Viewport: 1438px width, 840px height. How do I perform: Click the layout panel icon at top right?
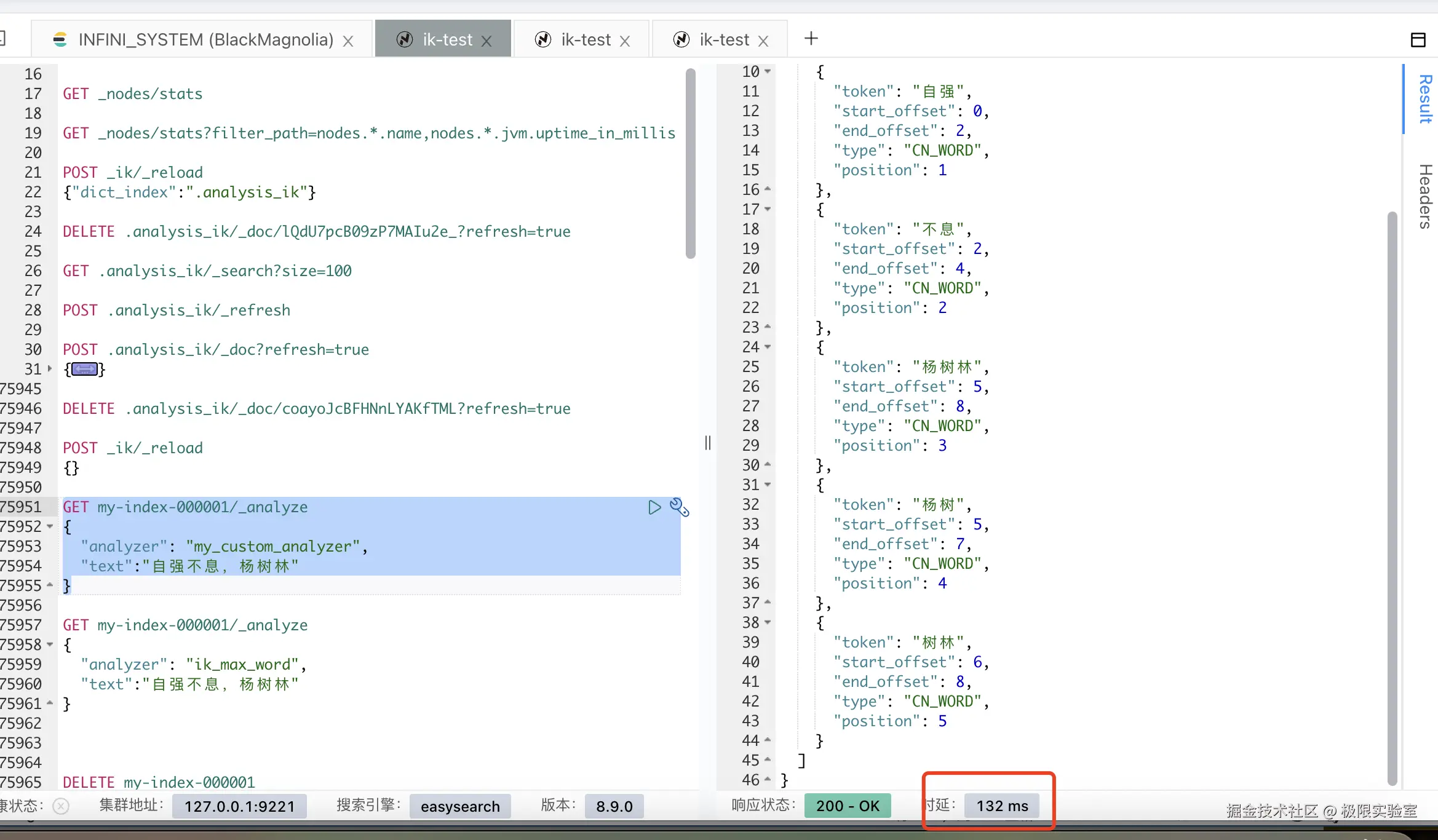pos(1418,40)
